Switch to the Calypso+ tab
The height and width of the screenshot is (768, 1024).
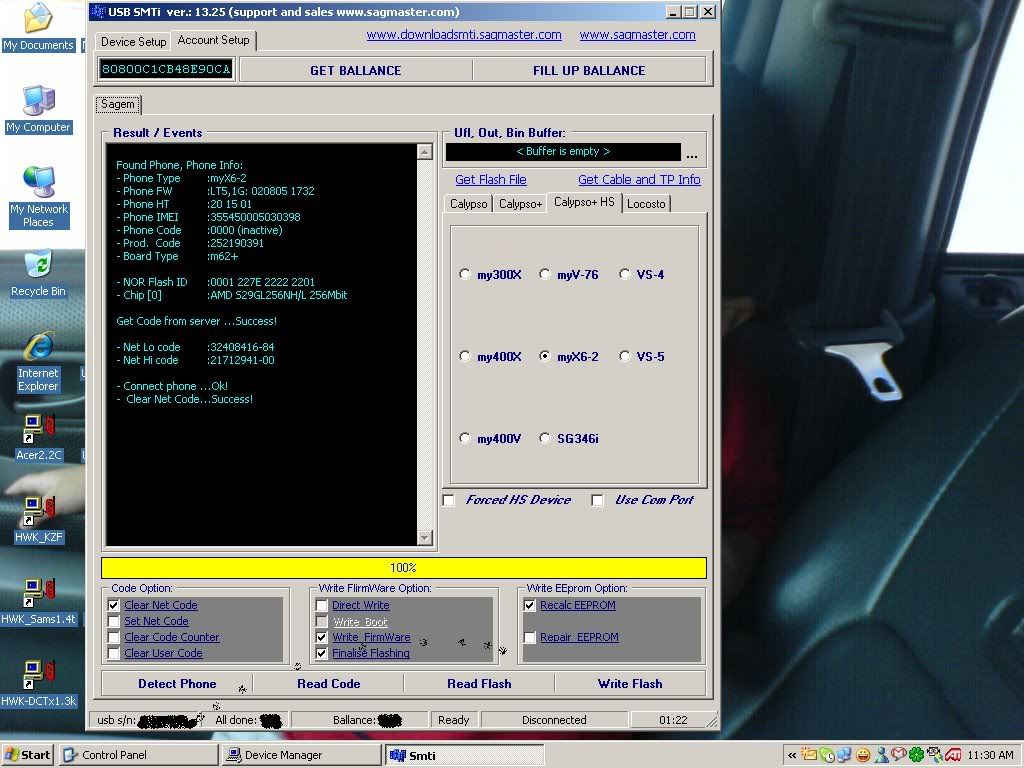(x=520, y=204)
